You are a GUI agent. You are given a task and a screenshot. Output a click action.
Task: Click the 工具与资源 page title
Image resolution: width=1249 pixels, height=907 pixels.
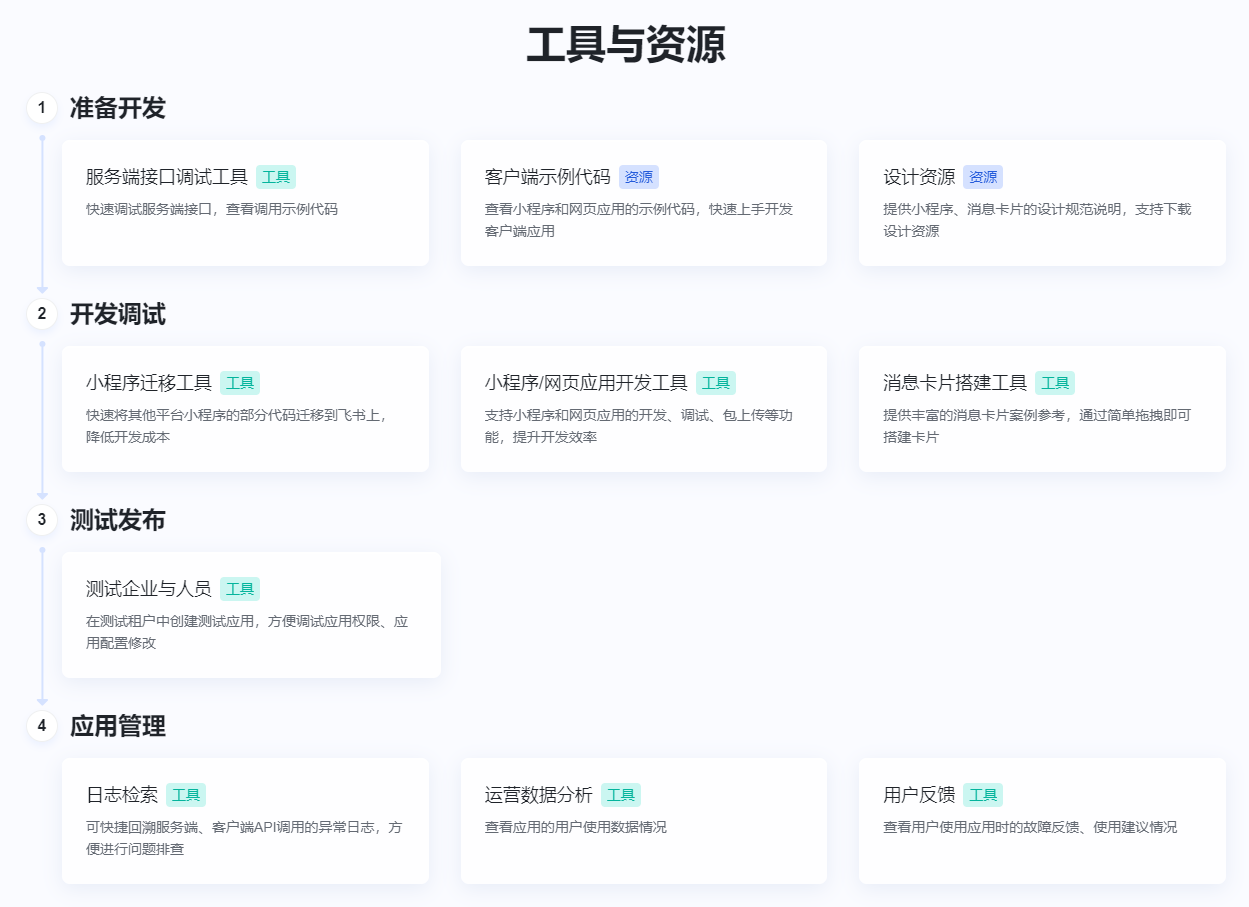tap(625, 45)
